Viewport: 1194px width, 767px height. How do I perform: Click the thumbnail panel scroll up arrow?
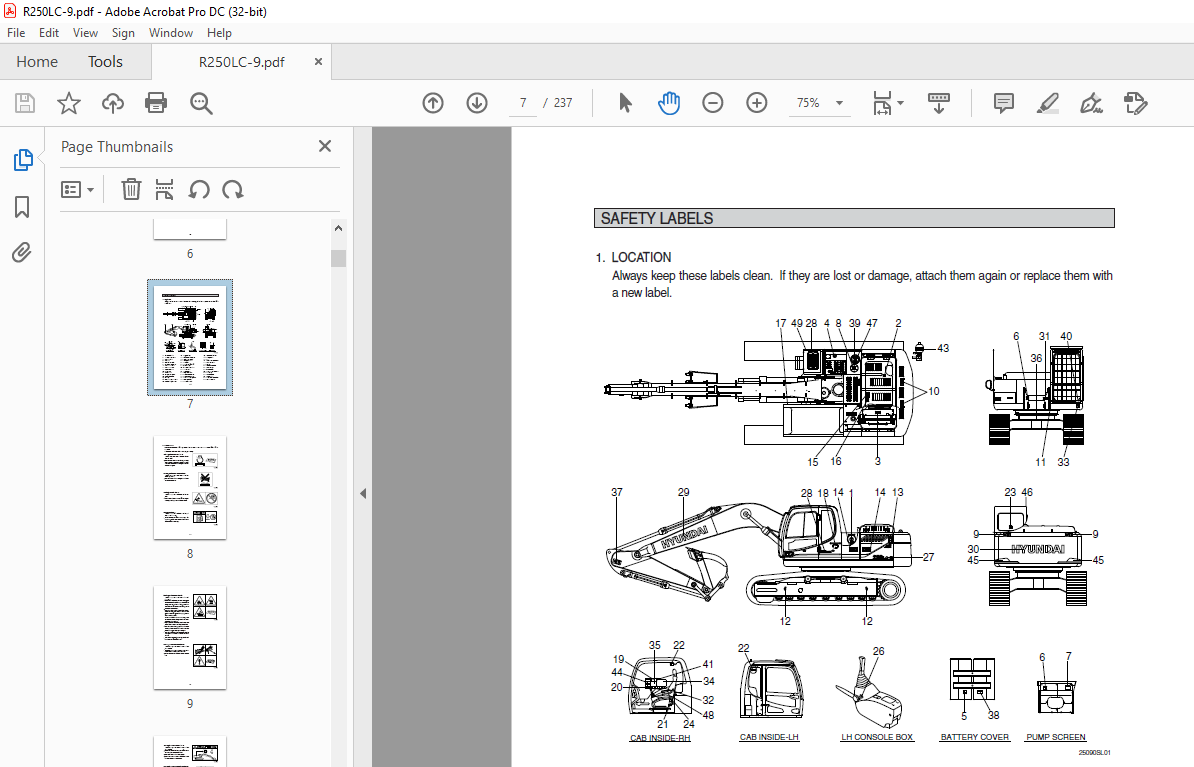tap(339, 228)
